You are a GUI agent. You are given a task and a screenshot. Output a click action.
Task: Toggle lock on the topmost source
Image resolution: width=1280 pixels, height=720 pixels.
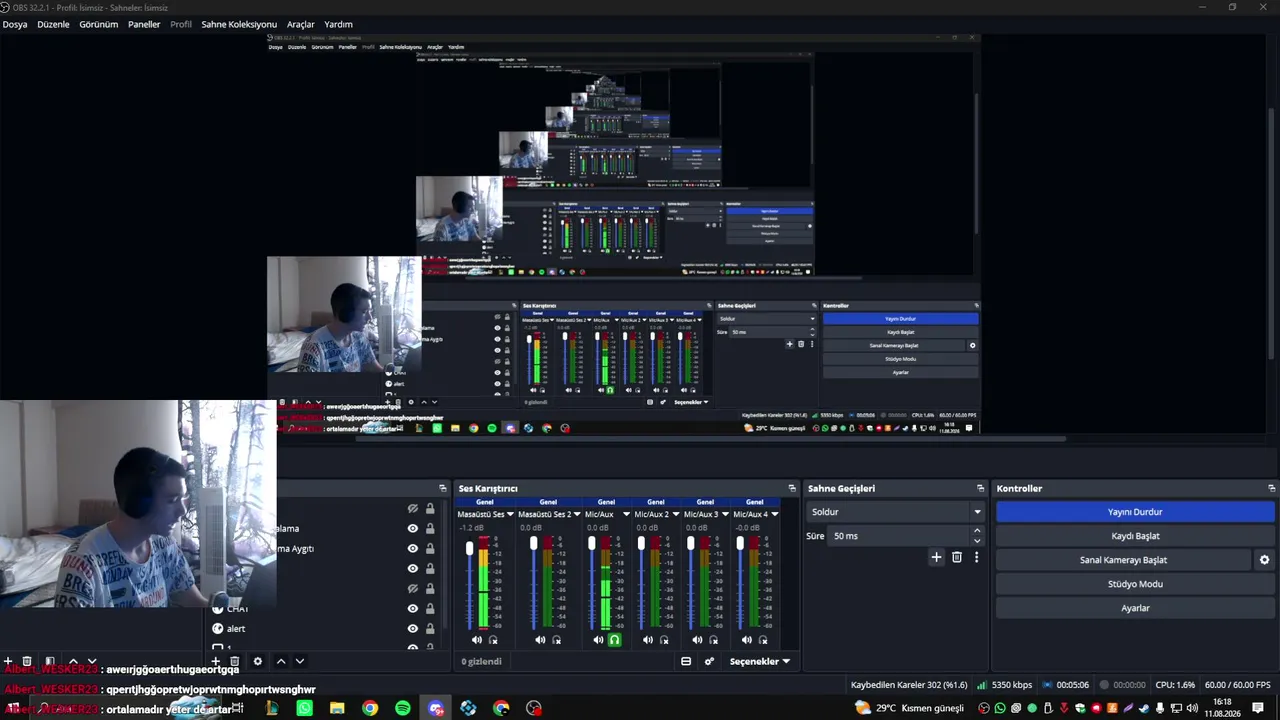tap(430, 508)
